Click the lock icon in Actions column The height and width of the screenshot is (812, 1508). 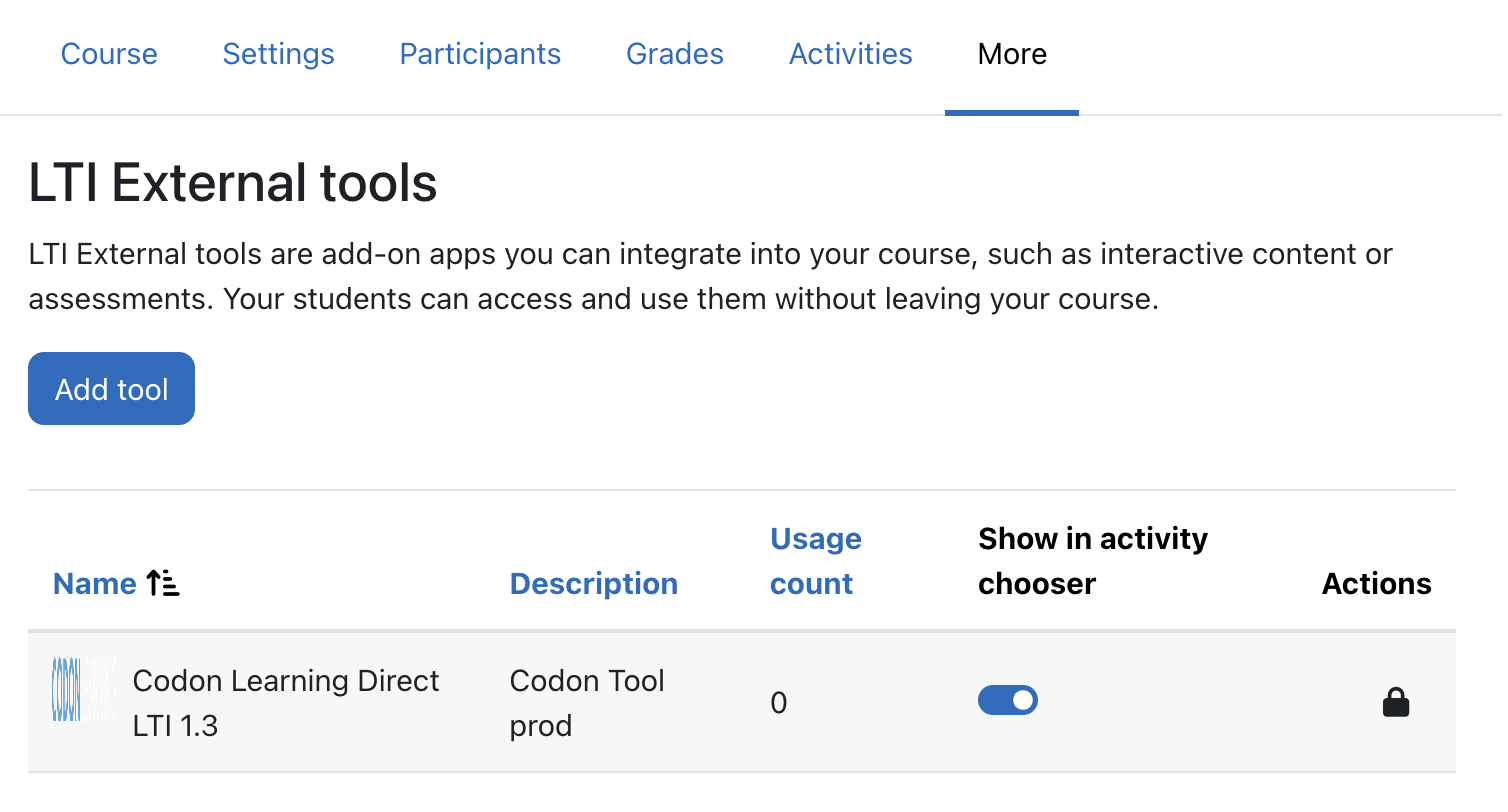tap(1395, 703)
